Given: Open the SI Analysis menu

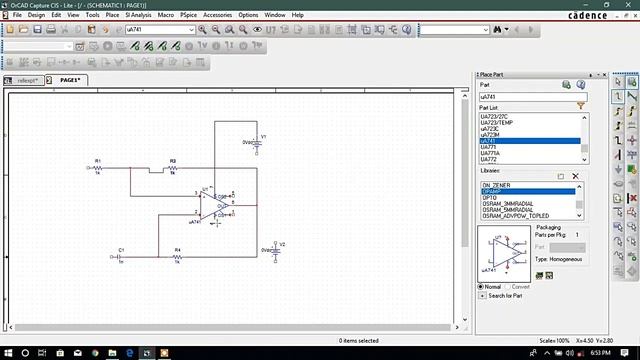Looking at the screenshot, I should (138, 15).
